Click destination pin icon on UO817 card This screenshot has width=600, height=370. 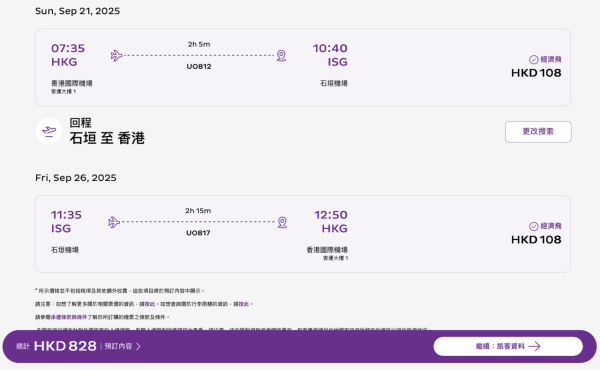click(x=282, y=222)
